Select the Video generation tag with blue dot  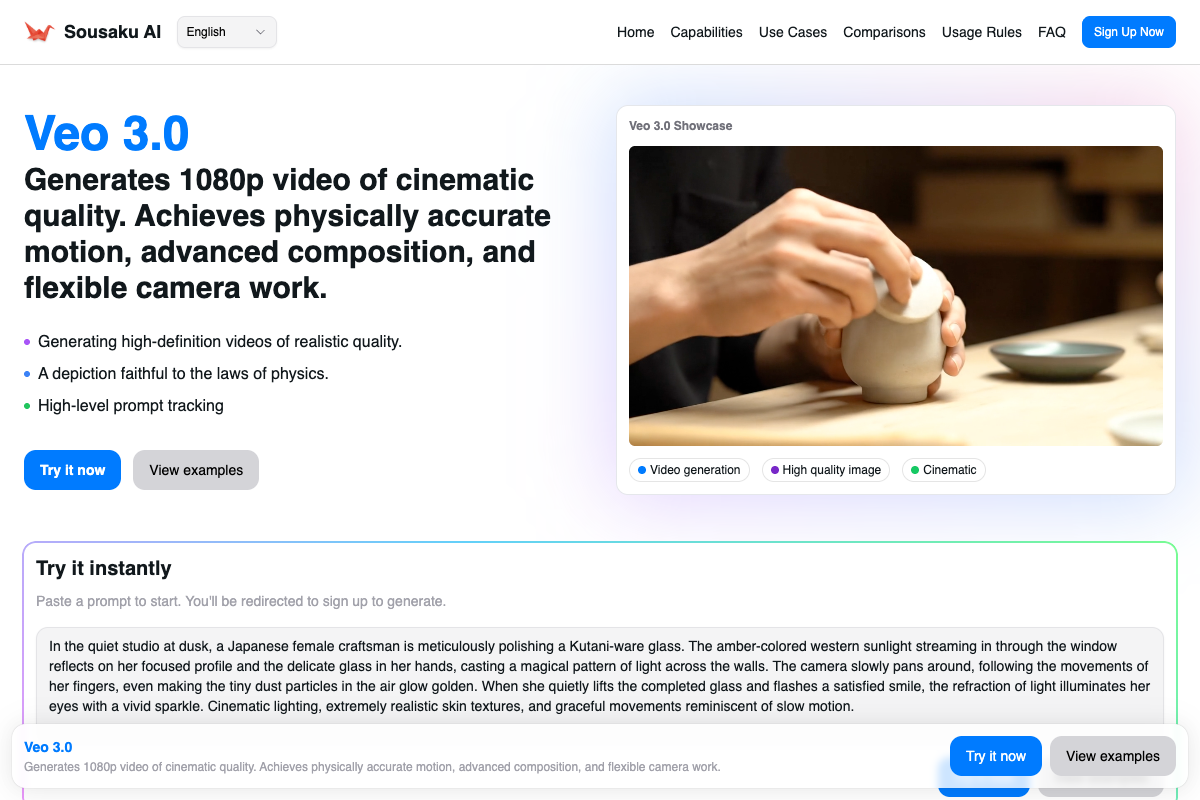pyautogui.click(x=689, y=470)
